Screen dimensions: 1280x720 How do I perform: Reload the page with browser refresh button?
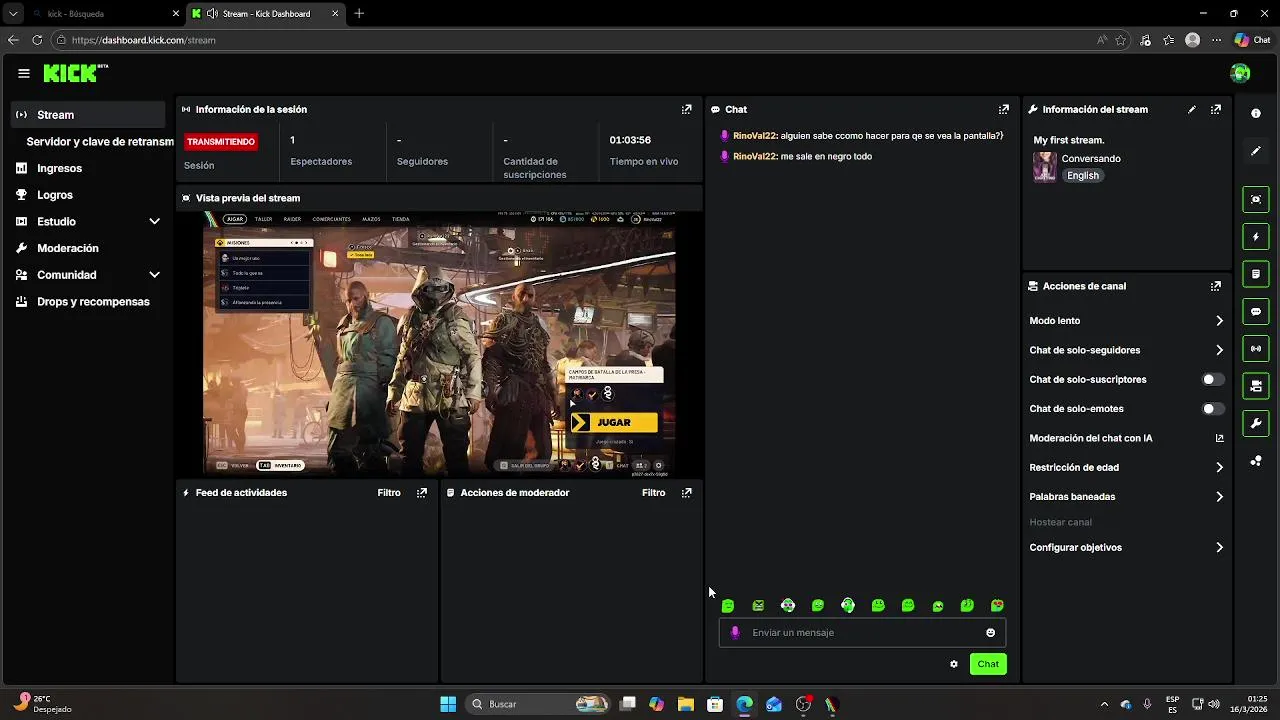coord(37,40)
